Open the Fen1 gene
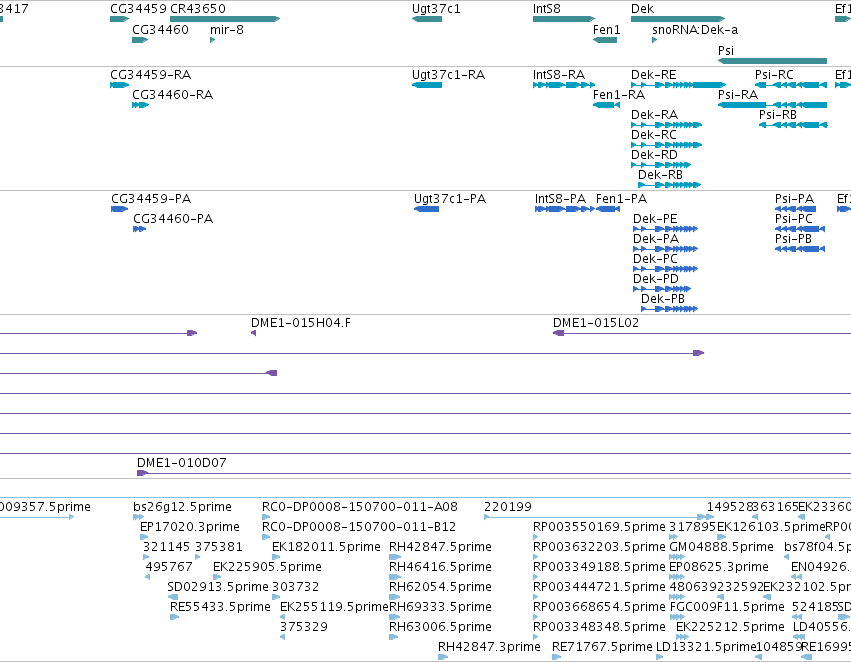 [x=605, y=40]
